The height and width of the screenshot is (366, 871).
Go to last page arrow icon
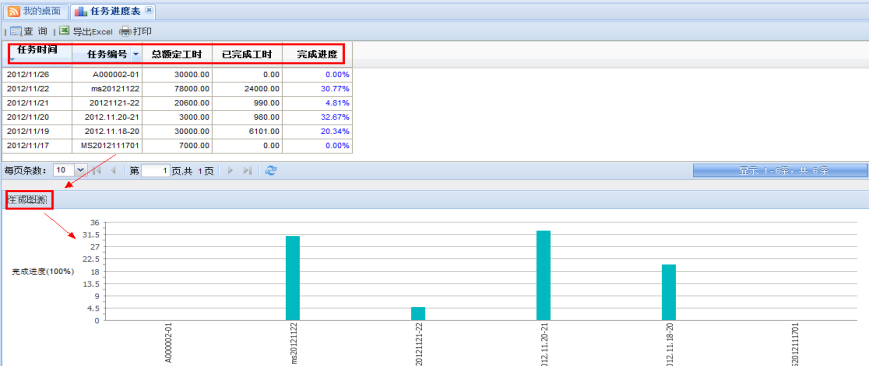tap(247, 171)
